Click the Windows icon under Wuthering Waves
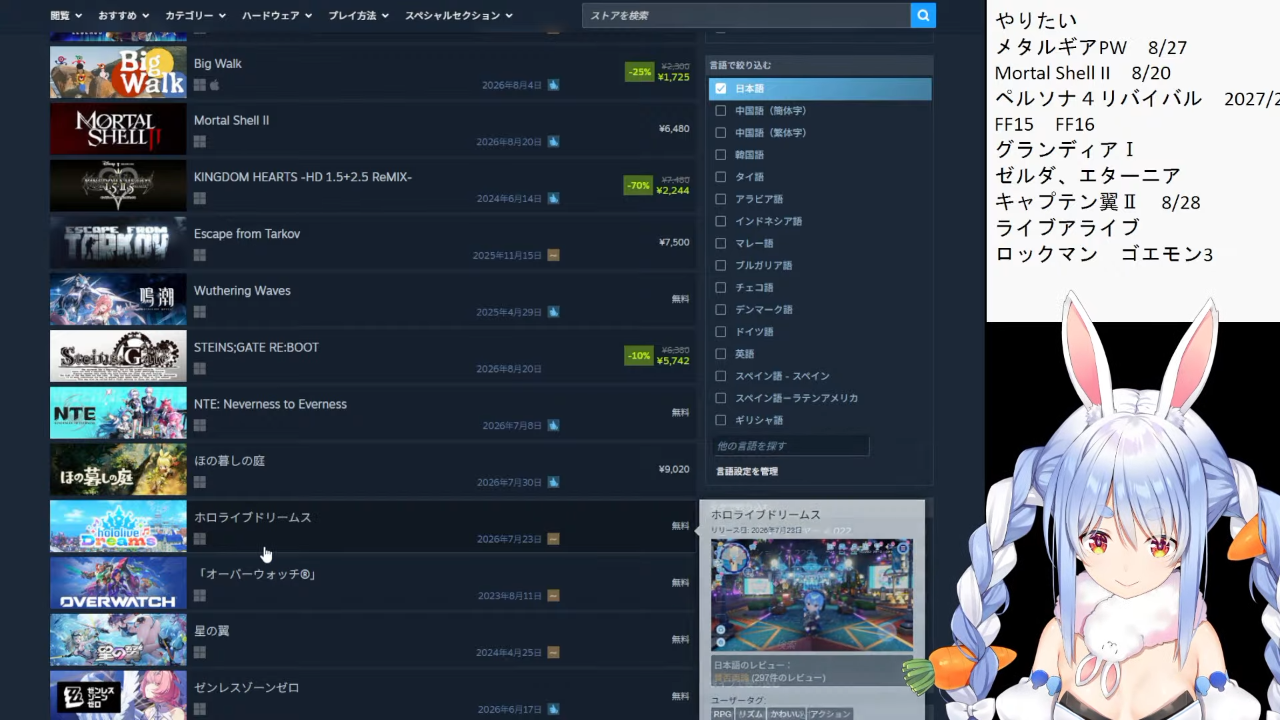Screen dimensions: 1280x720 click(x=200, y=312)
